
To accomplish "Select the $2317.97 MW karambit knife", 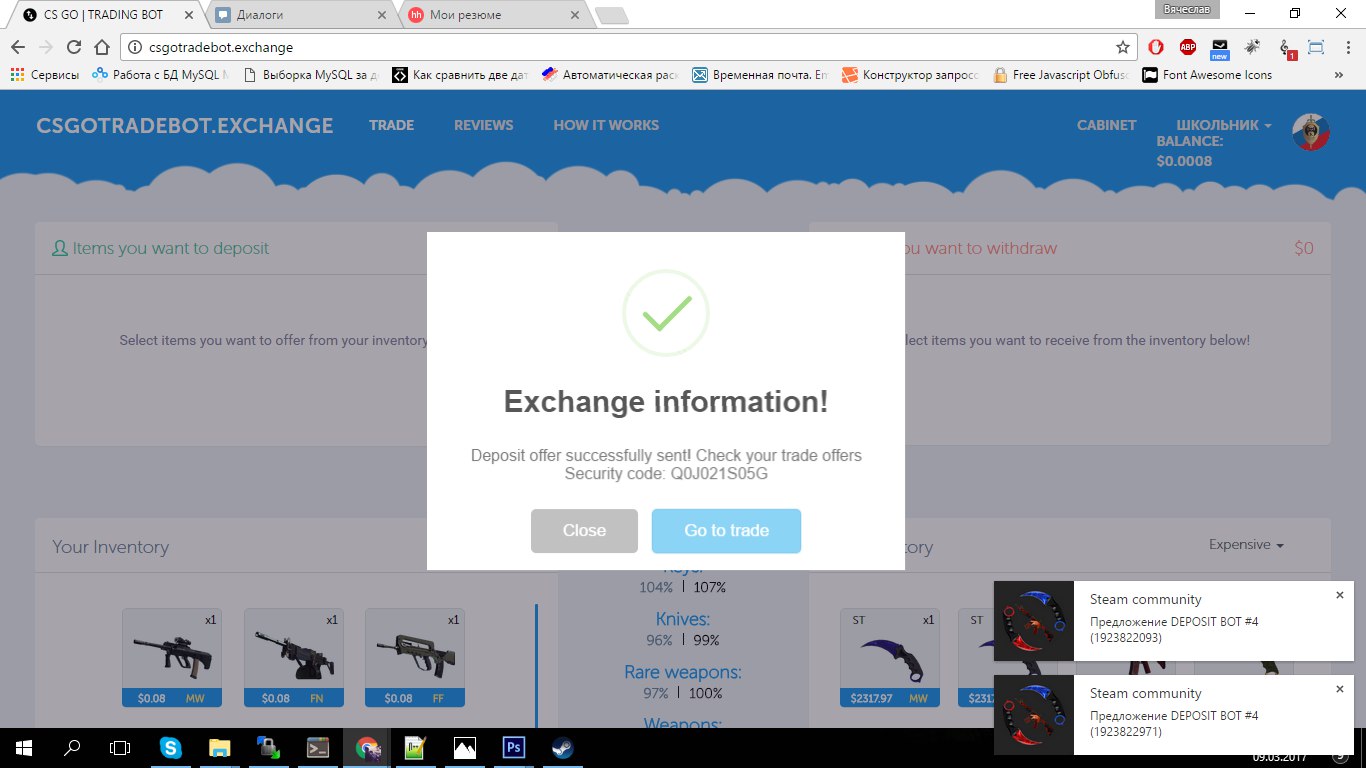I will click(890, 658).
